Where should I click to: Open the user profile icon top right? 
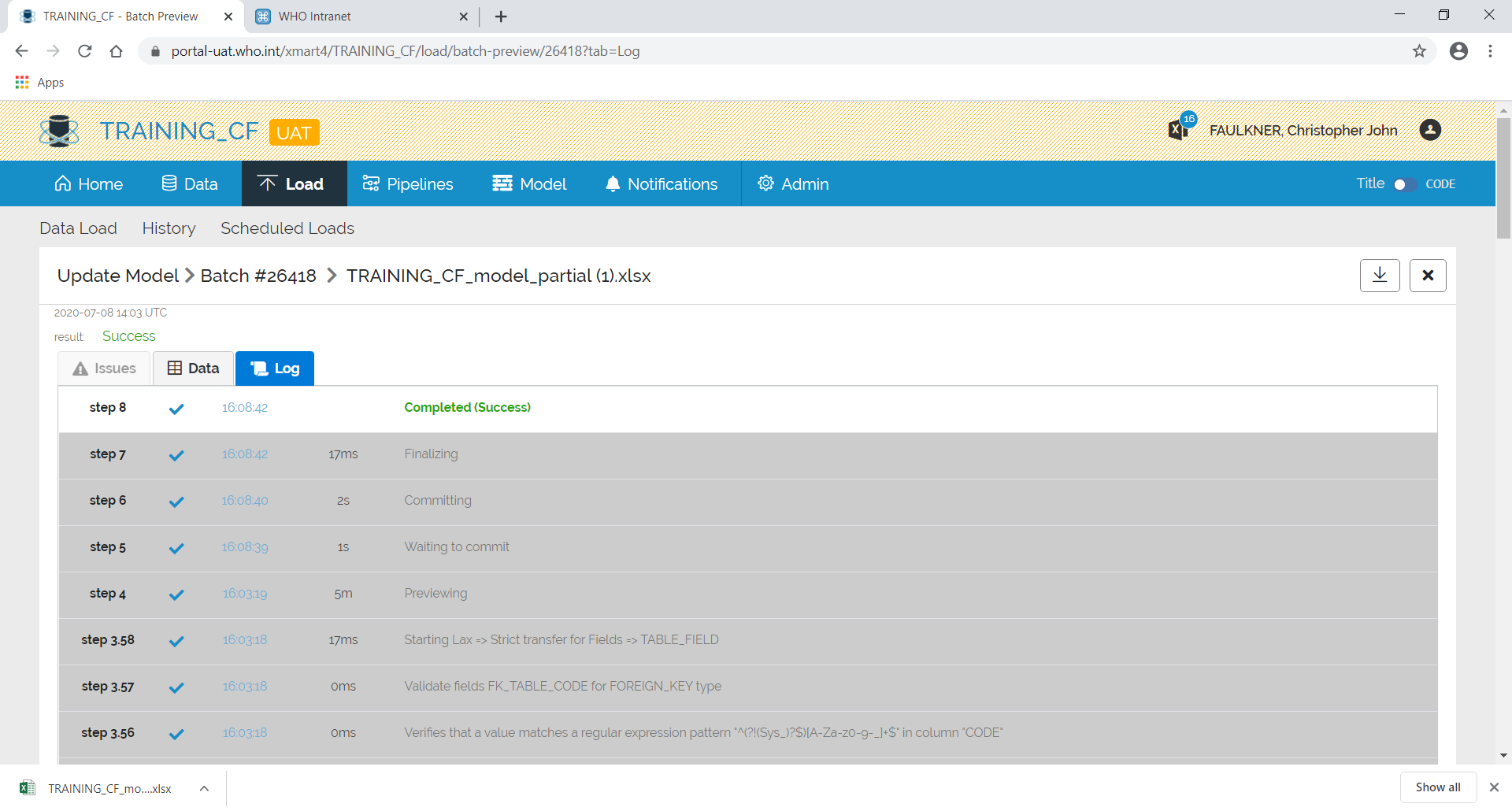(1429, 131)
